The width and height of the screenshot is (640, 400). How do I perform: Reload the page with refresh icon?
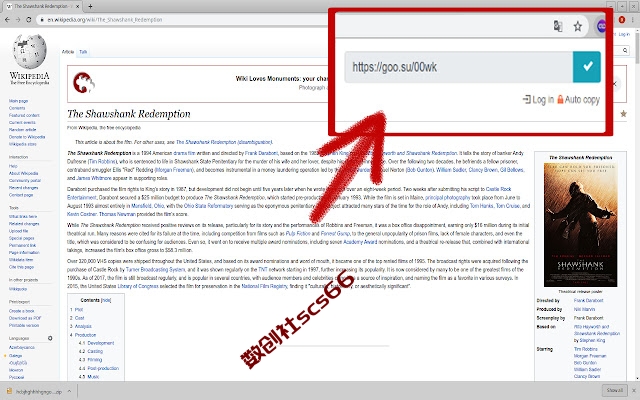tap(29, 20)
